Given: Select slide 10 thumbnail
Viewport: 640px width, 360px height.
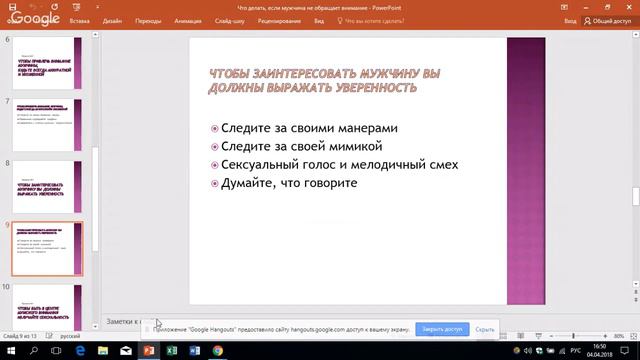Looking at the screenshot, I should [x=47, y=307].
